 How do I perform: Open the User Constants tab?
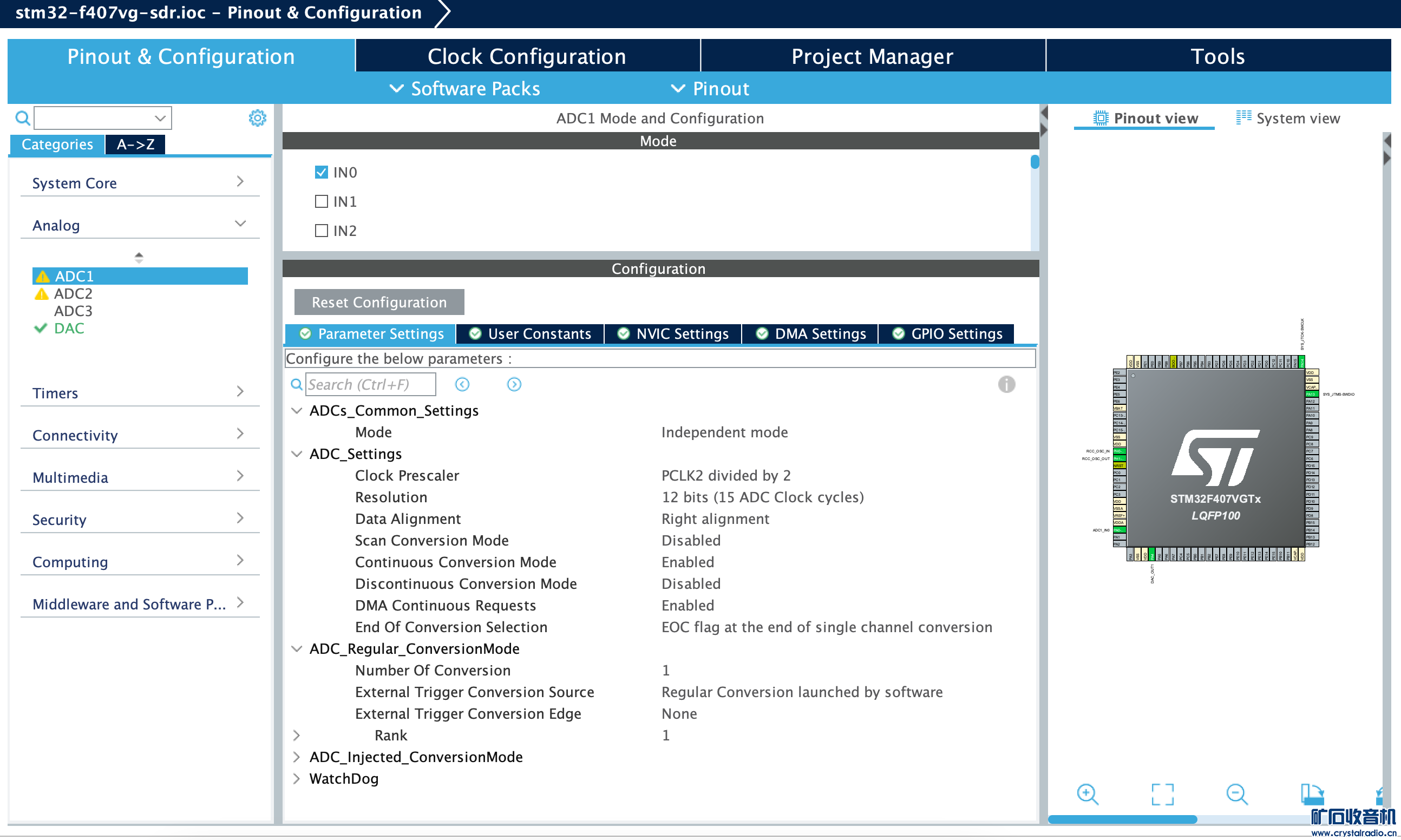pyautogui.click(x=531, y=333)
